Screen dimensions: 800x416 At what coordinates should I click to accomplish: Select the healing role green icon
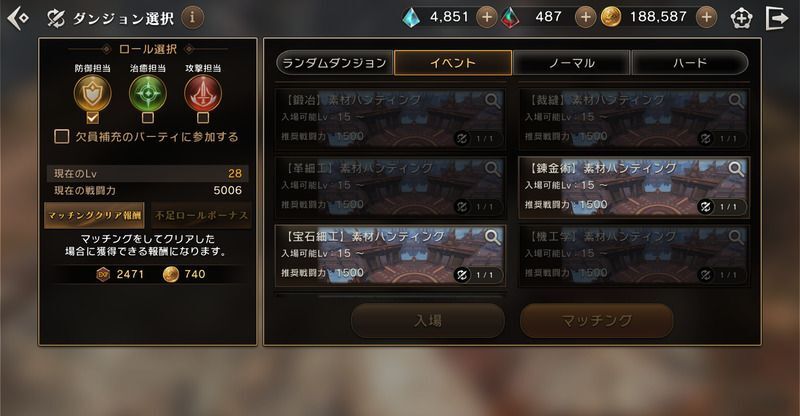tap(147, 93)
